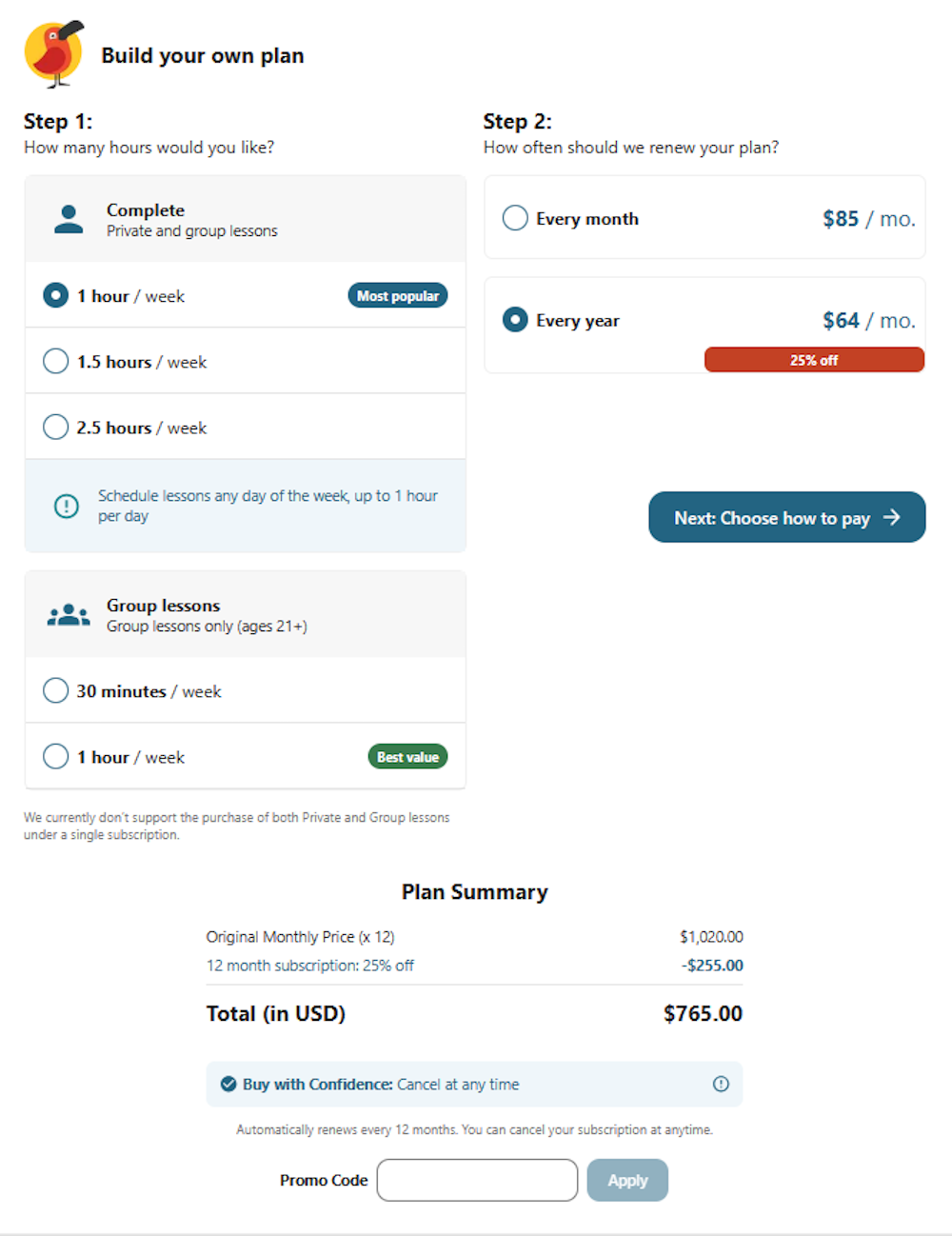Screen dimensions: 952x1236
Task: Click the Apply promo code button
Action: click(x=627, y=1180)
